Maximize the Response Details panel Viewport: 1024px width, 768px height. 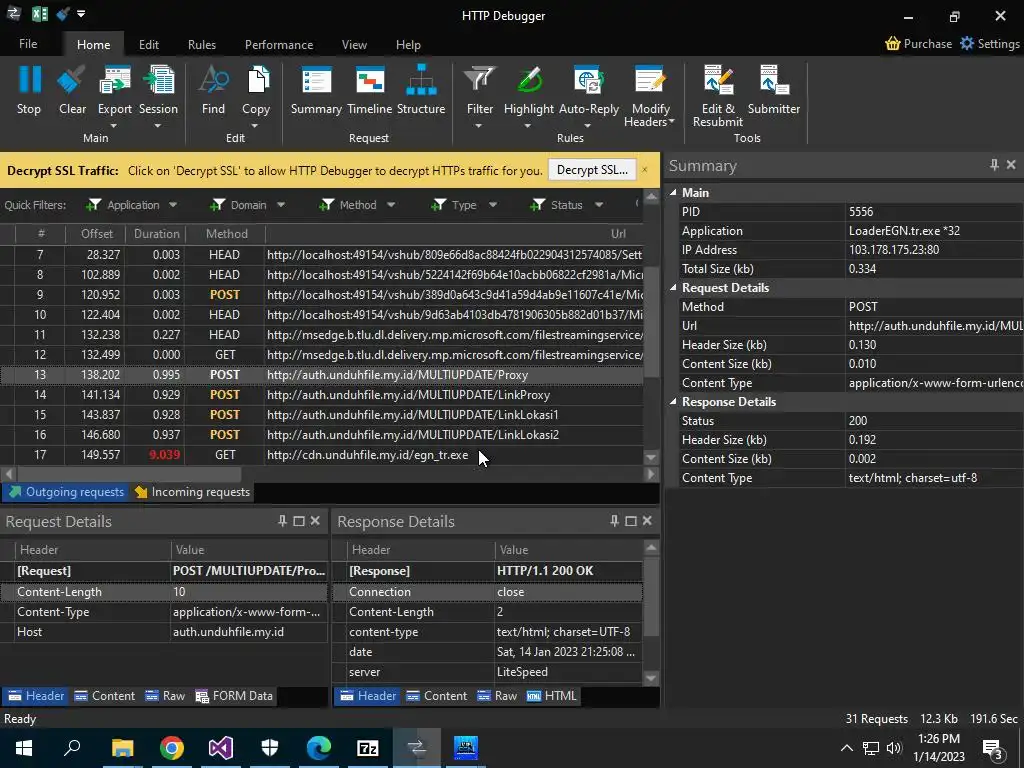[631, 520]
